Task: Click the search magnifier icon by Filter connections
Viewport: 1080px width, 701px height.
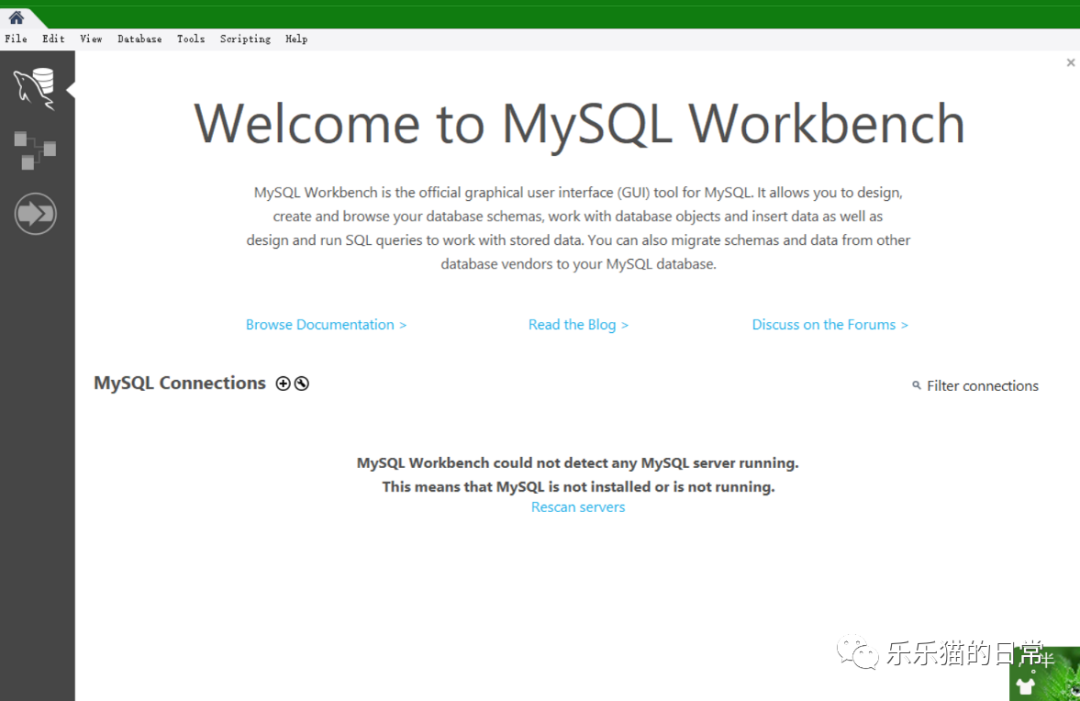Action: click(x=916, y=385)
